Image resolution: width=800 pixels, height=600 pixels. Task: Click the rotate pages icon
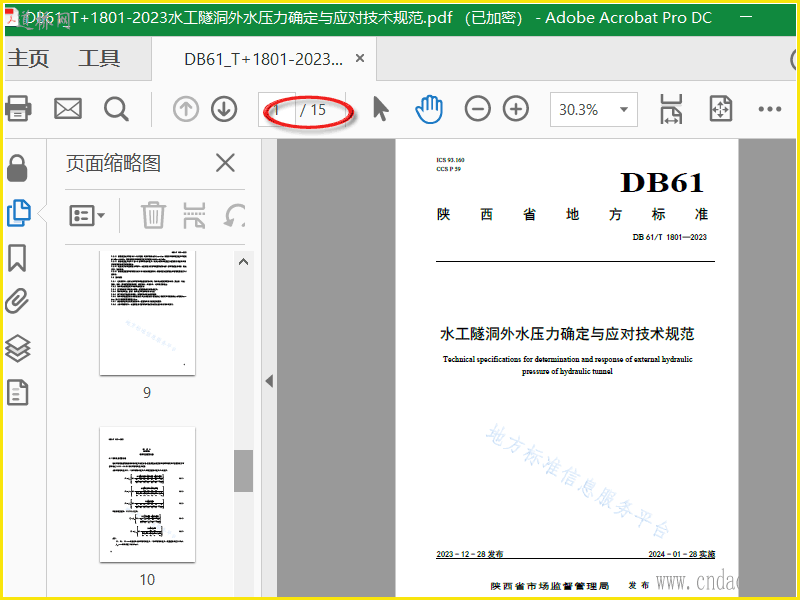click(235, 215)
